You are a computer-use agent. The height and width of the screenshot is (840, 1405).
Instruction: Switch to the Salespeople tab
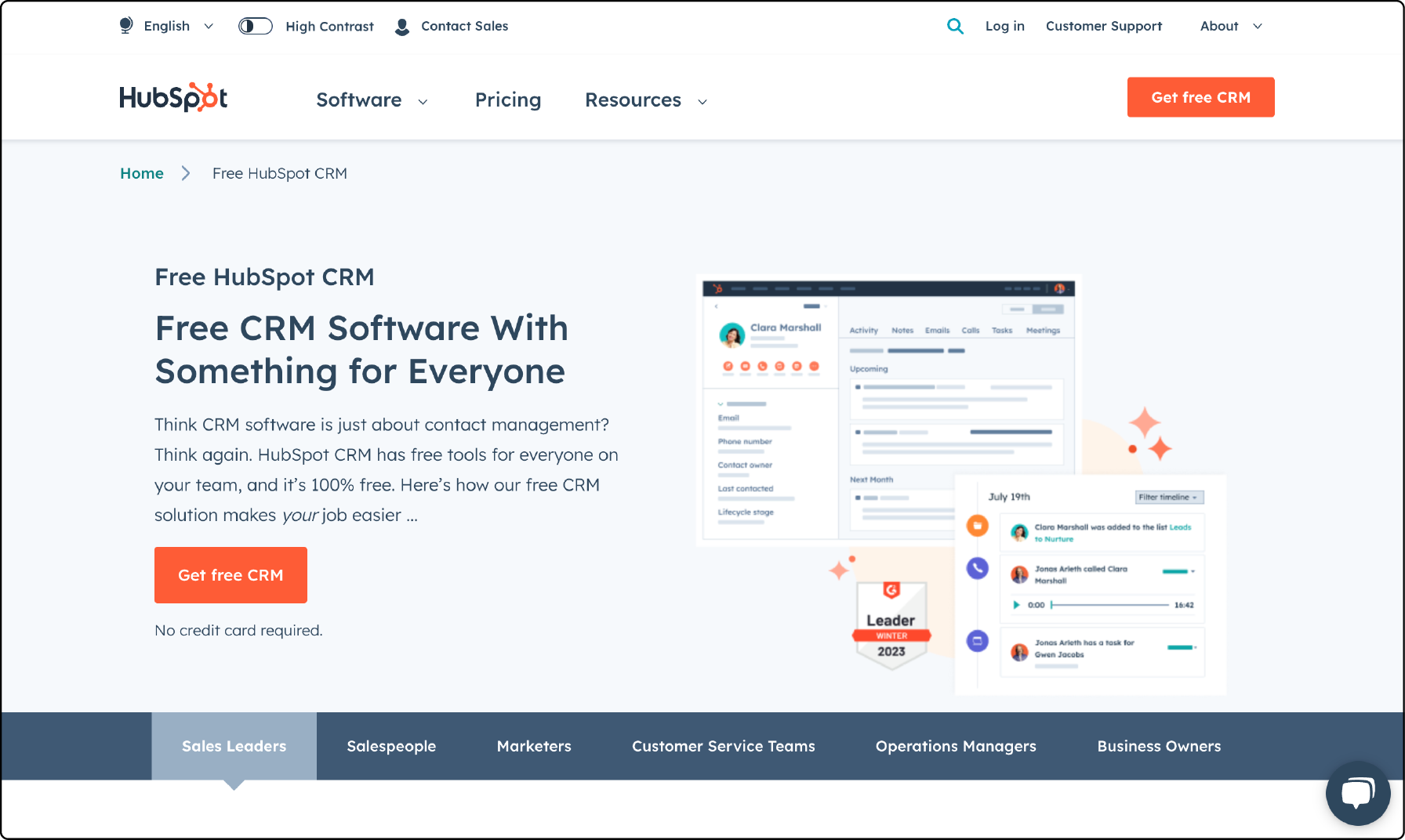tap(391, 746)
